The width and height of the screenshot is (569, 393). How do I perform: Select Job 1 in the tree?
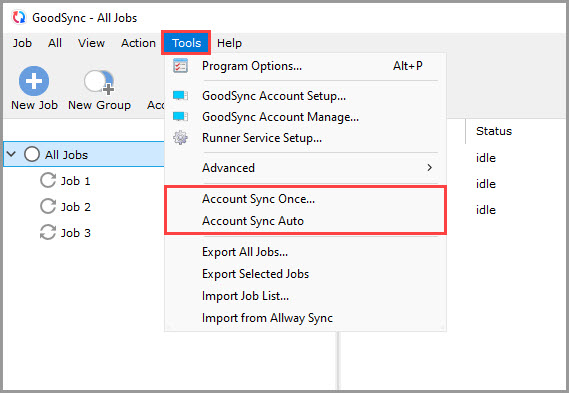pyautogui.click(x=75, y=181)
